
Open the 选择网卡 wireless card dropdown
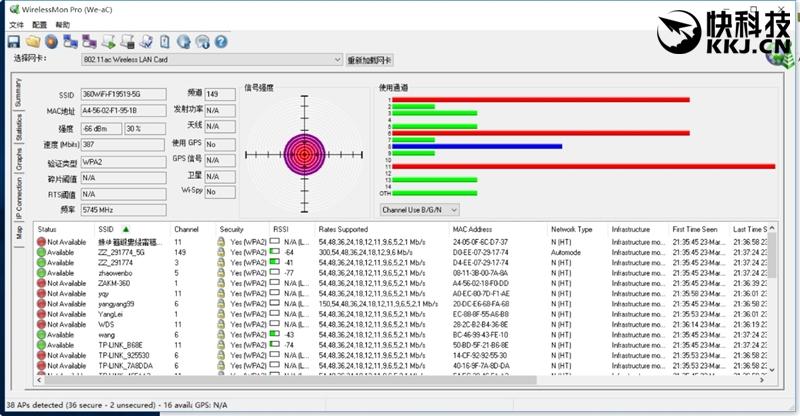(x=212, y=60)
